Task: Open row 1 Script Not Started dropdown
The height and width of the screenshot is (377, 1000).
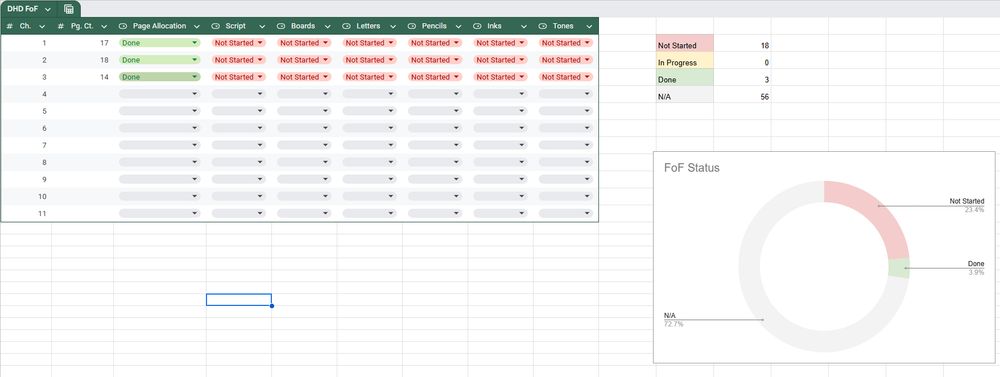Action: (x=239, y=43)
